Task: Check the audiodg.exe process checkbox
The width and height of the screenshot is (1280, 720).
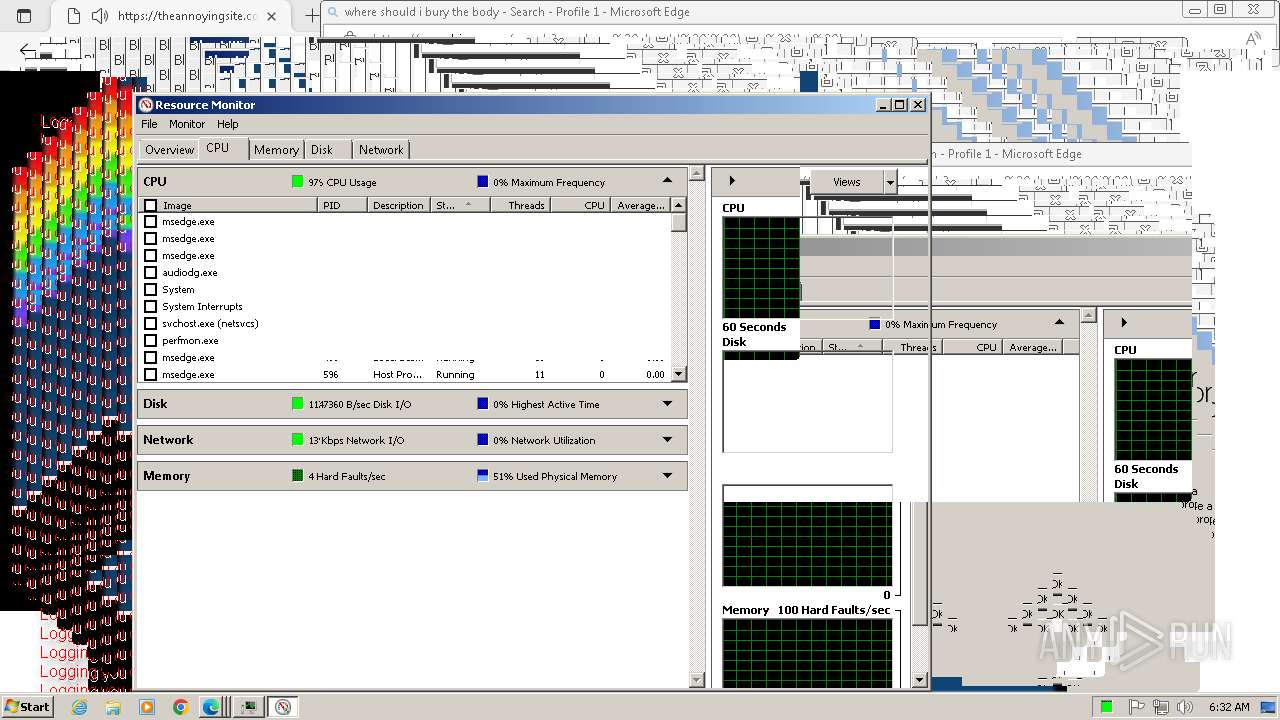Action: click(x=151, y=272)
